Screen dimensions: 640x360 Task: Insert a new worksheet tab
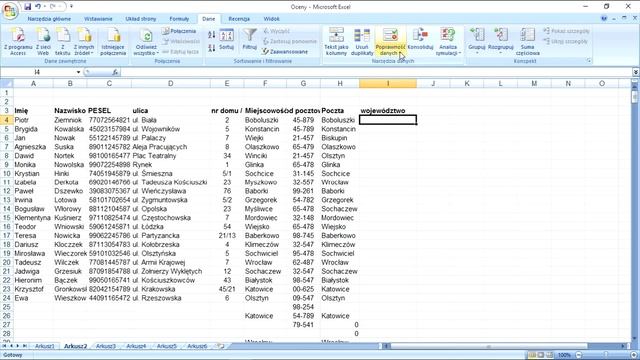click(x=220, y=346)
